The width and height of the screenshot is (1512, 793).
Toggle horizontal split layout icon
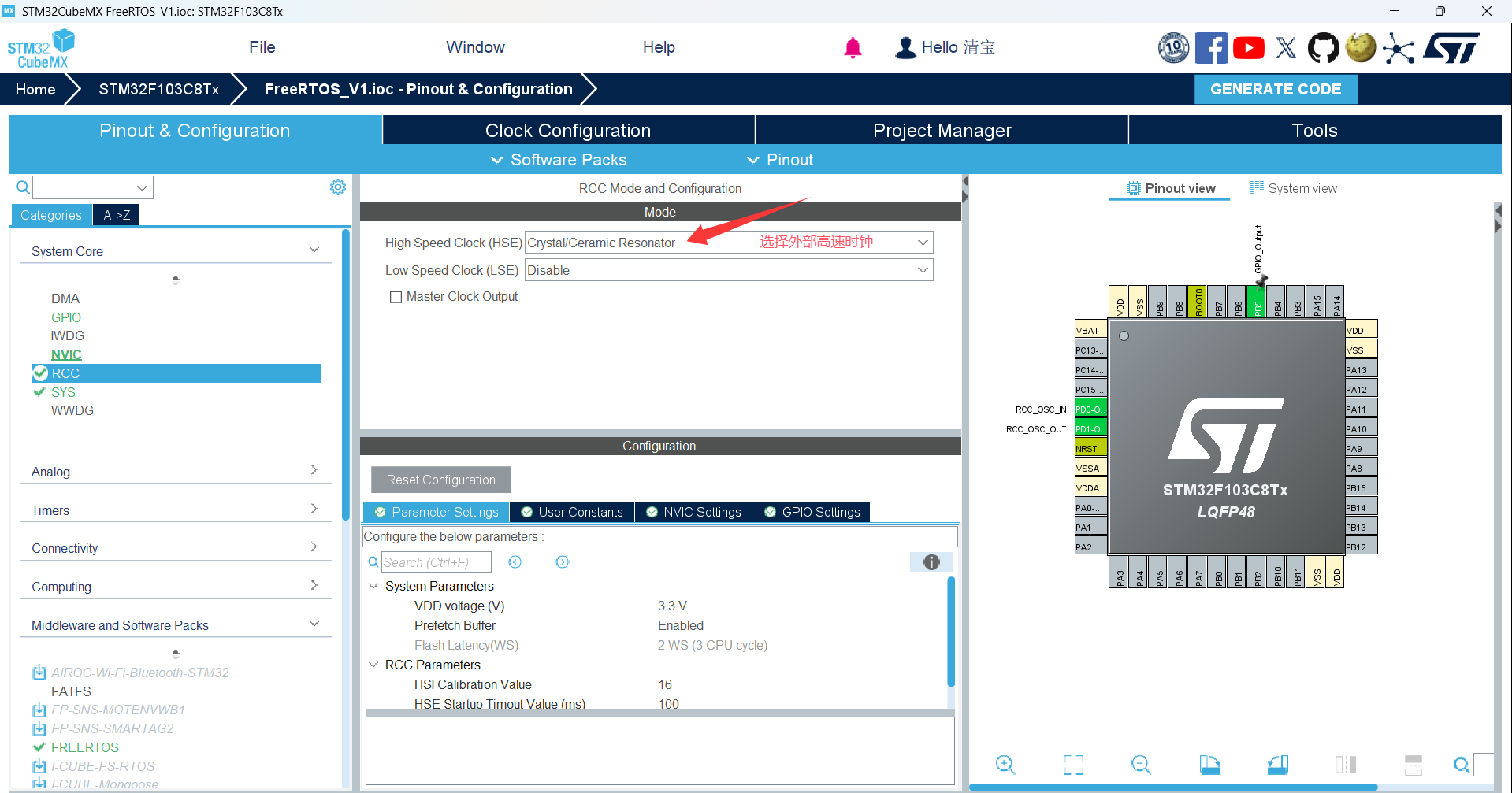click(x=1414, y=764)
